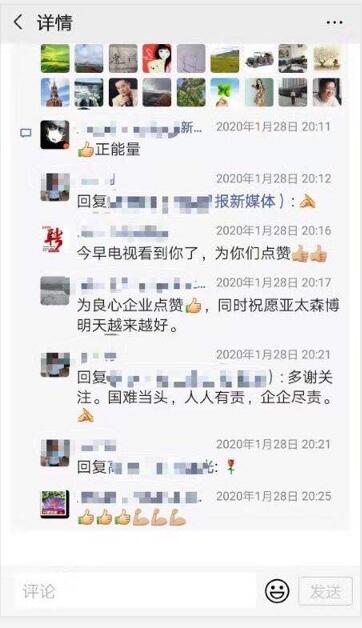The width and height of the screenshot is (362, 628).
Task: Tap the 今早电视看到你了 comment
Action: (202, 253)
